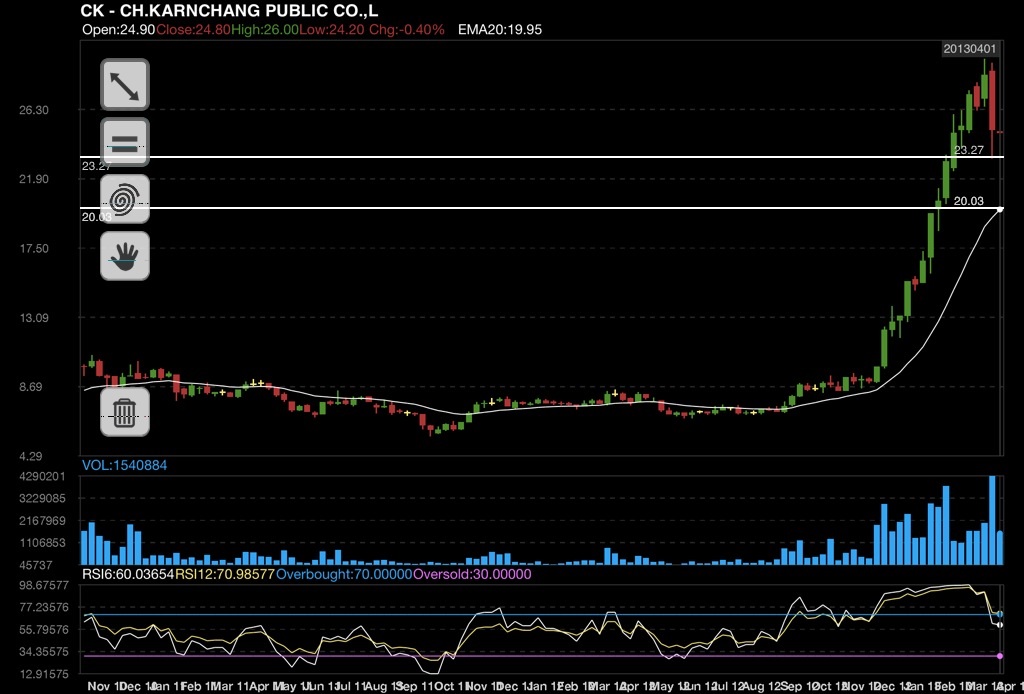Viewport: 1024px width, 694px height.
Task: Click the EMA20:19.95 indicator label
Action: click(x=500, y=29)
